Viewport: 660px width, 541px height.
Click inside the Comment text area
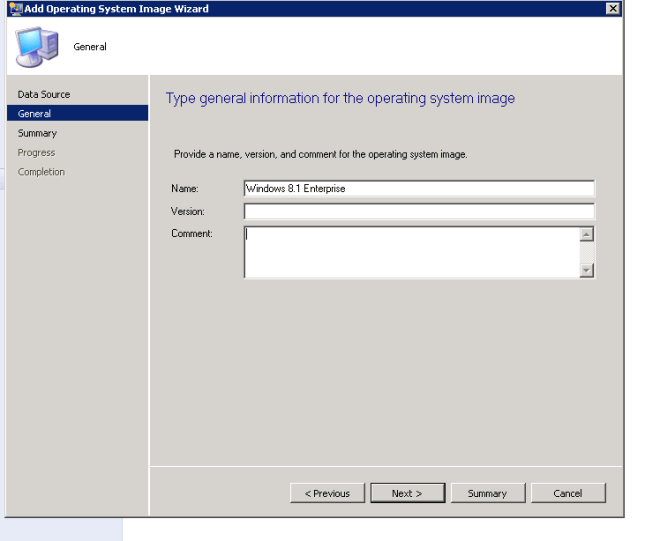coord(410,251)
